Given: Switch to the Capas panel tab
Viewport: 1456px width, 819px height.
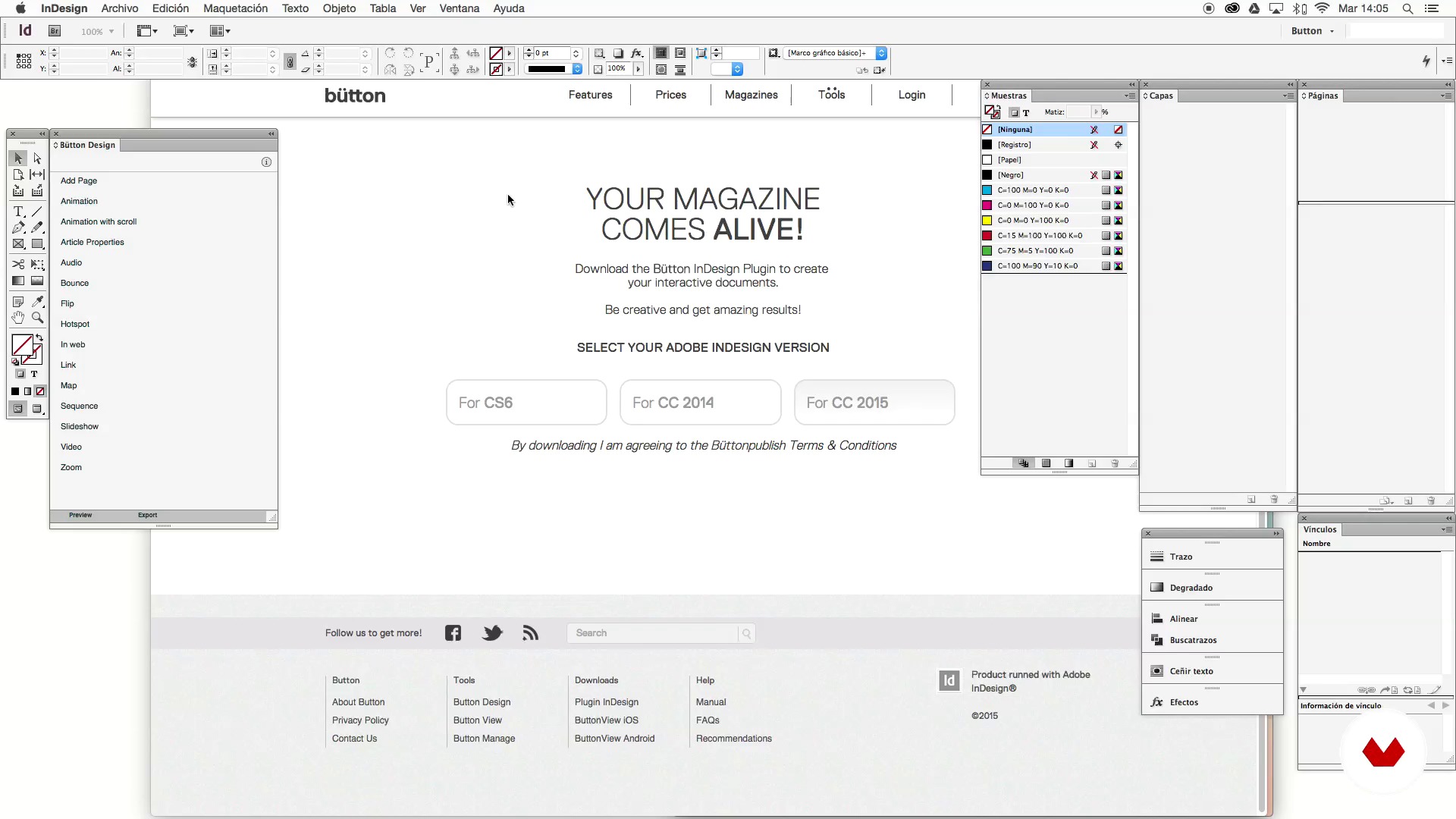Looking at the screenshot, I should coord(1159,96).
